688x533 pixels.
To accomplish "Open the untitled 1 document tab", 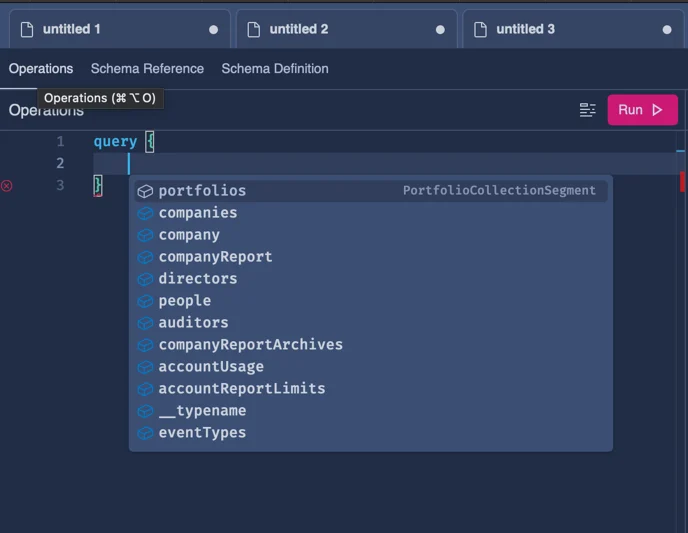I will [119, 29].
